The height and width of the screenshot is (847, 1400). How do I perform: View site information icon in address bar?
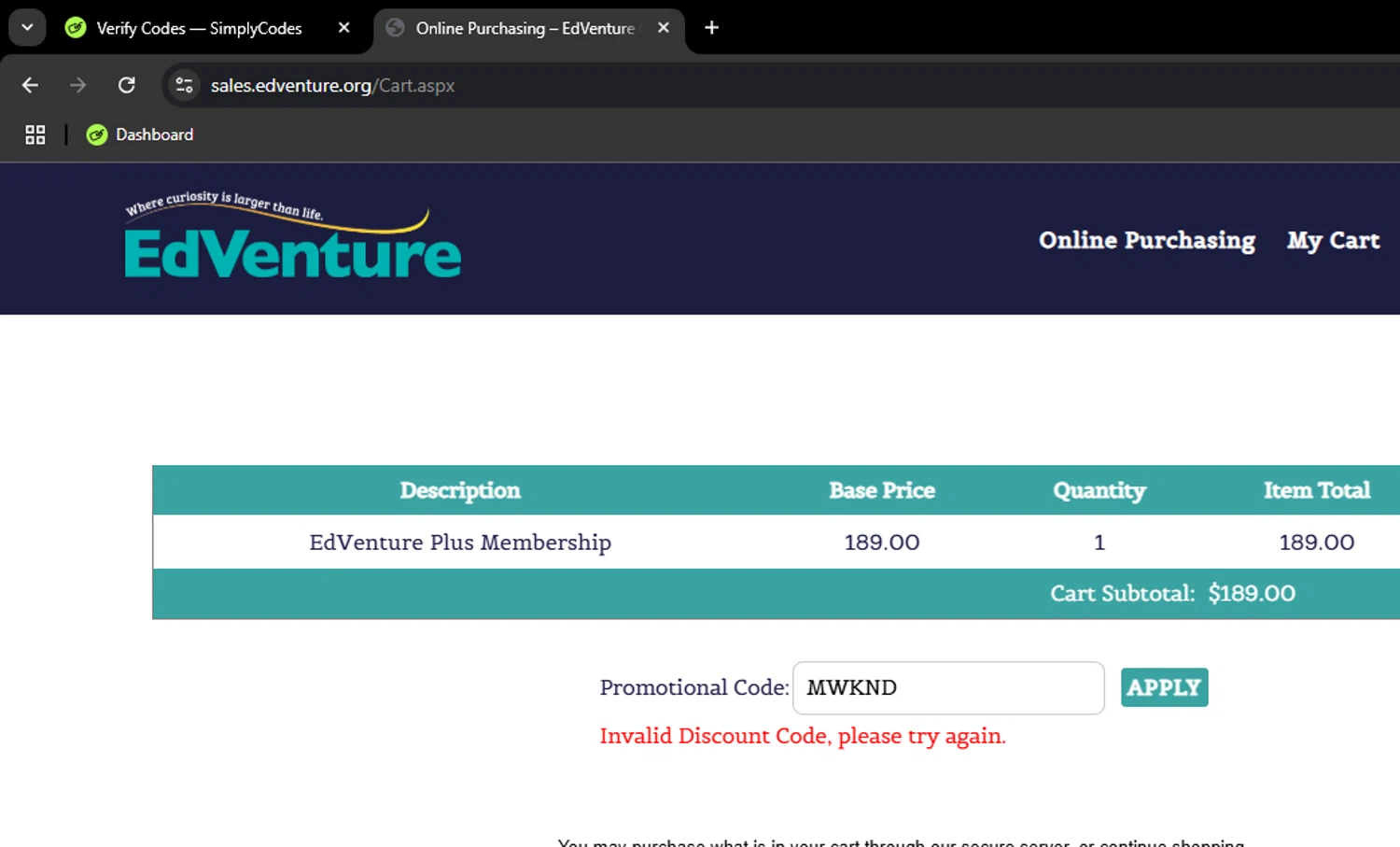pos(184,85)
